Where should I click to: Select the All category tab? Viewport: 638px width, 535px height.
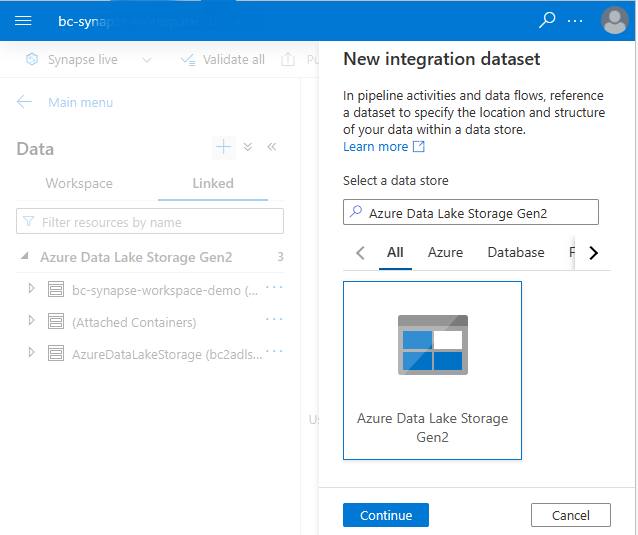[x=395, y=253]
